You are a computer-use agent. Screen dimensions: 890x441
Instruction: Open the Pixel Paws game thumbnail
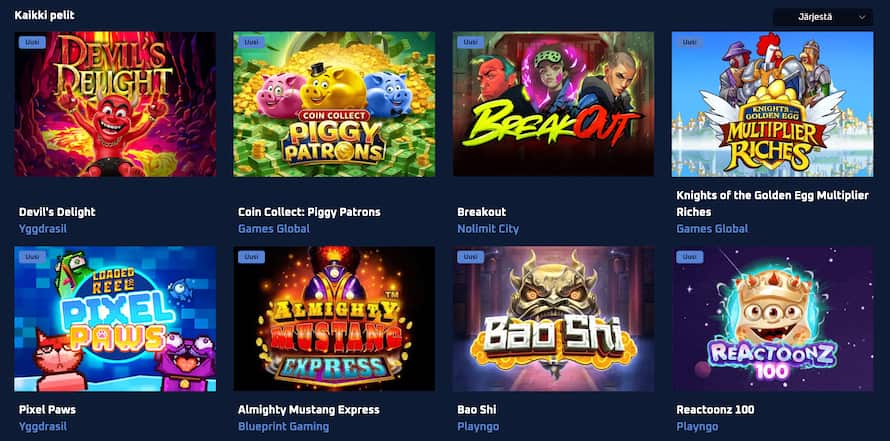(115, 318)
